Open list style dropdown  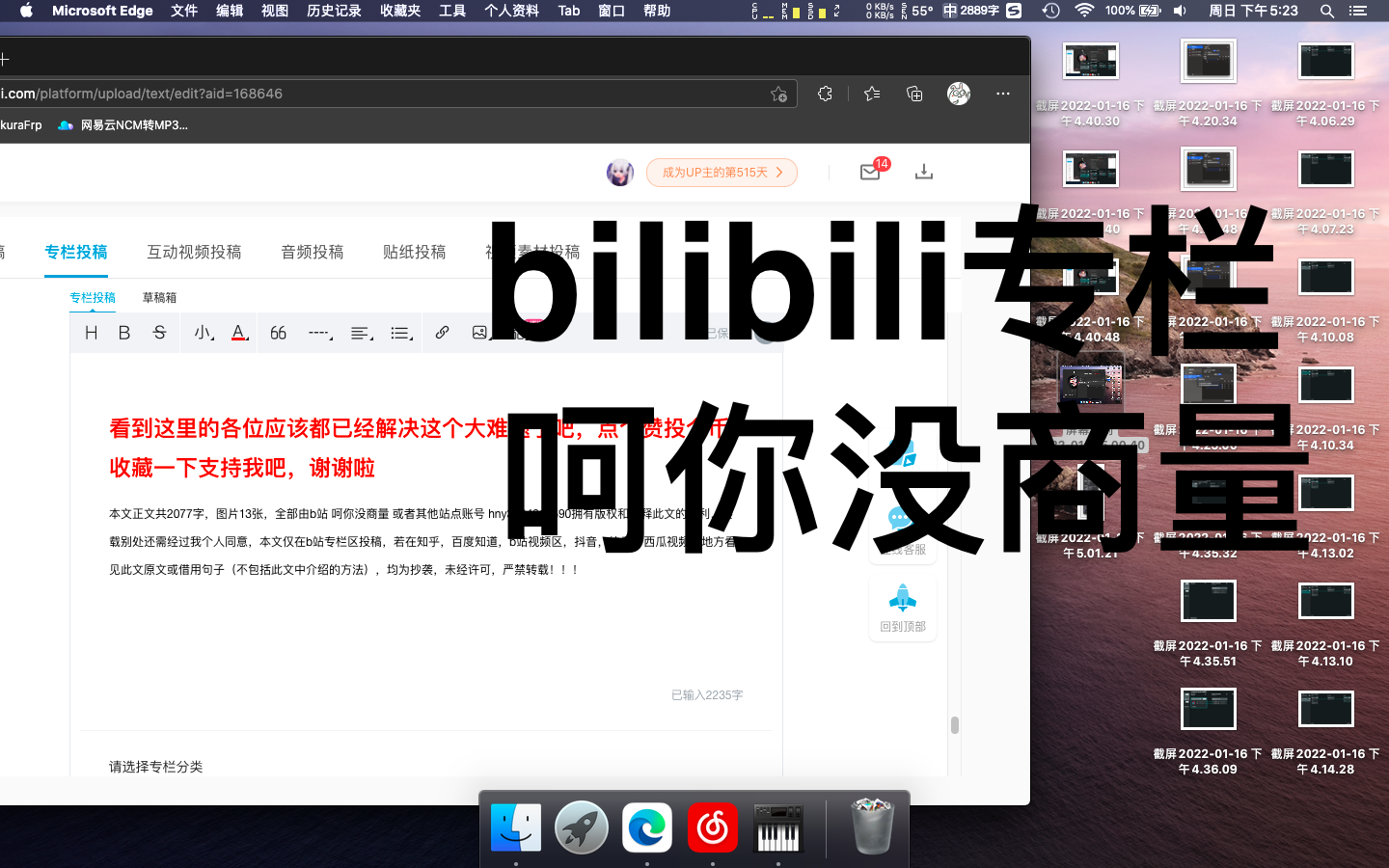pyautogui.click(x=401, y=333)
